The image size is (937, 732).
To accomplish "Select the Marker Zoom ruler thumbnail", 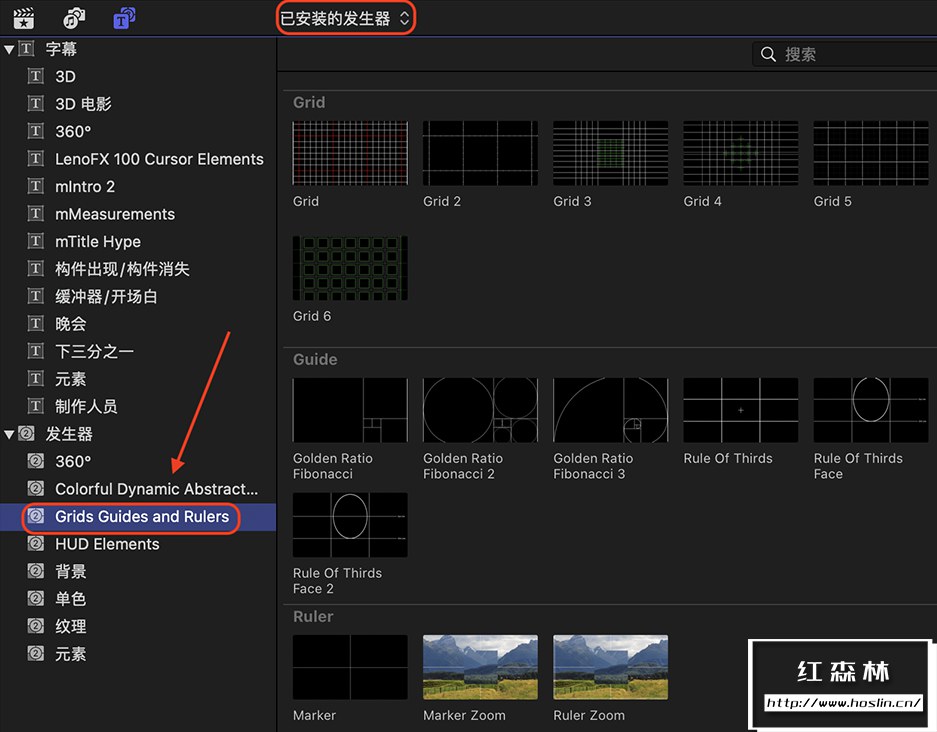I will [480, 667].
